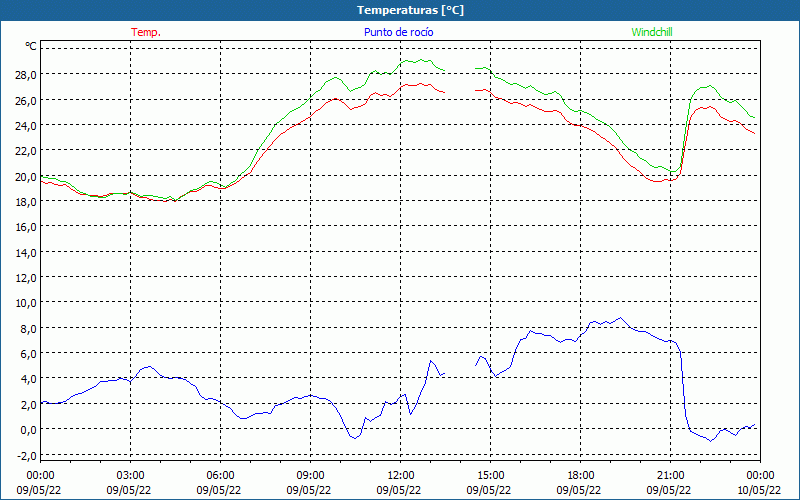Click the "18:00" time axis label
This screenshot has height=500, width=800.
click(581, 476)
